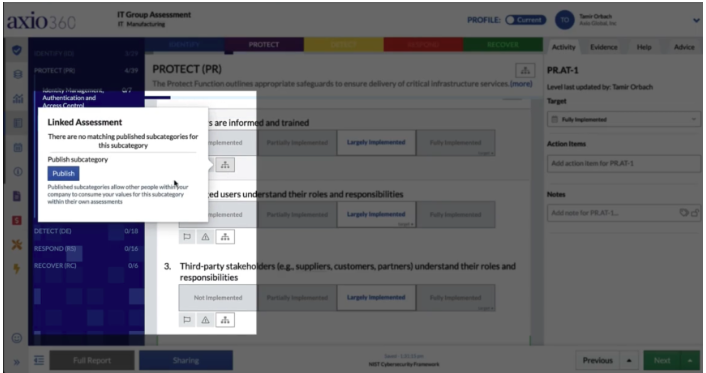Open the Evidence tab
This screenshot has height=373, width=706.
604,47
